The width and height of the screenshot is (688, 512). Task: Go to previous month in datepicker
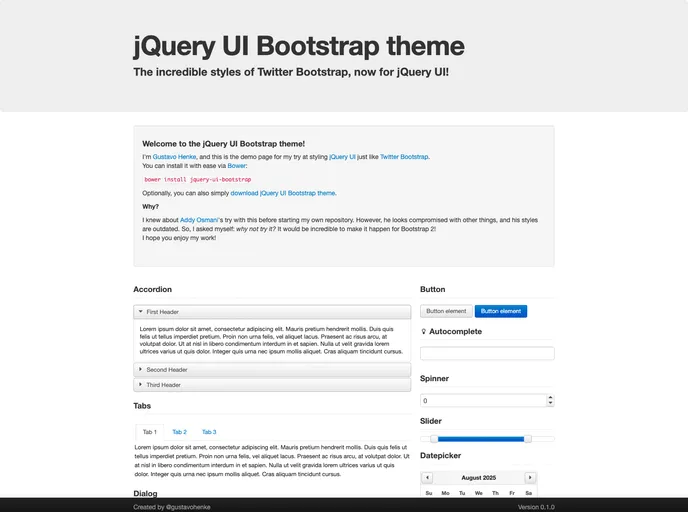[x=427, y=477]
